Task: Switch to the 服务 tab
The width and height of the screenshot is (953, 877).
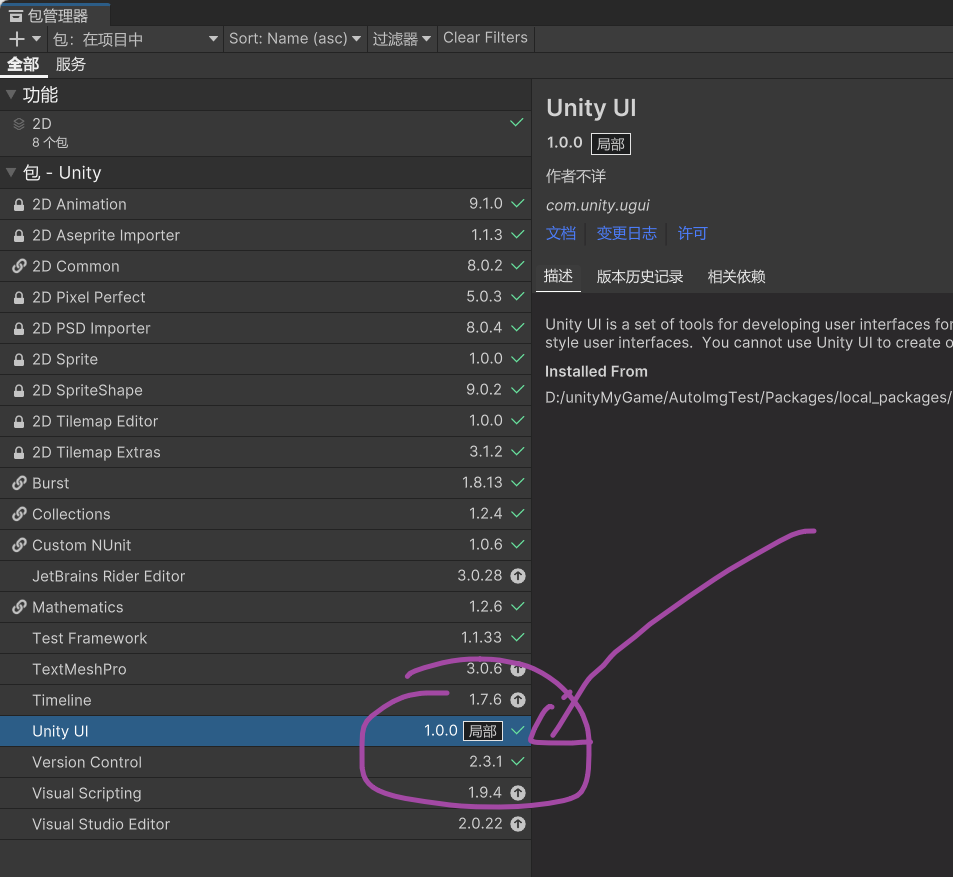Action: [x=71, y=64]
